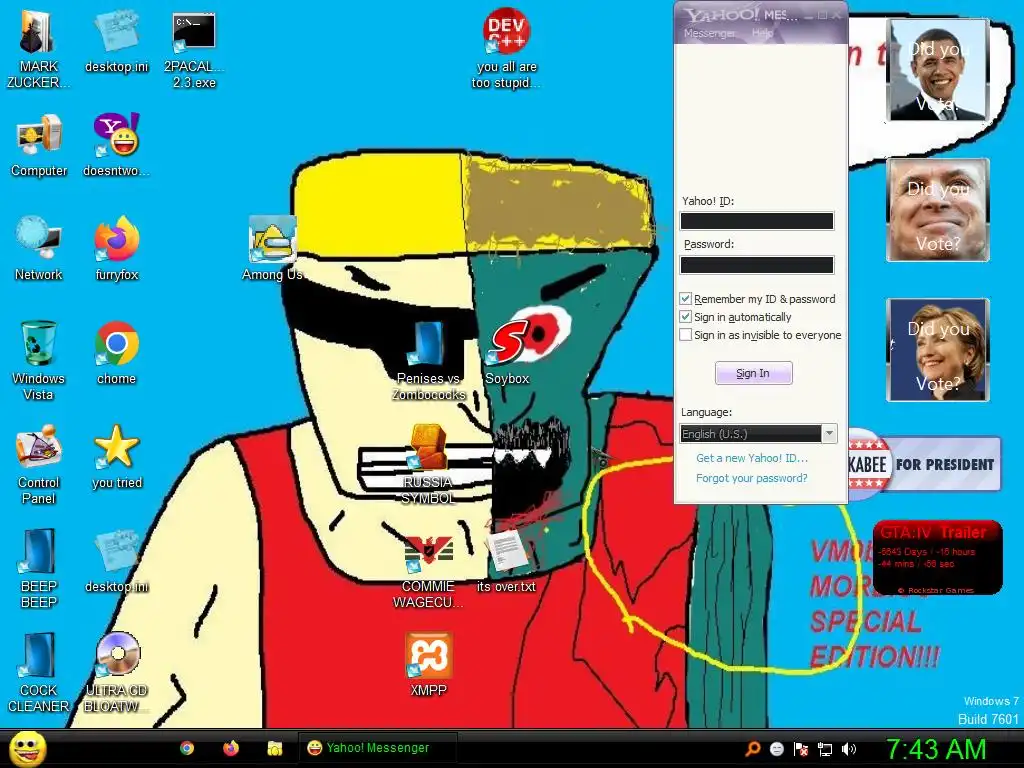Toggle 'Sign in automatically' checkbox
Screen dimensions: 1024x768
pos(685,317)
